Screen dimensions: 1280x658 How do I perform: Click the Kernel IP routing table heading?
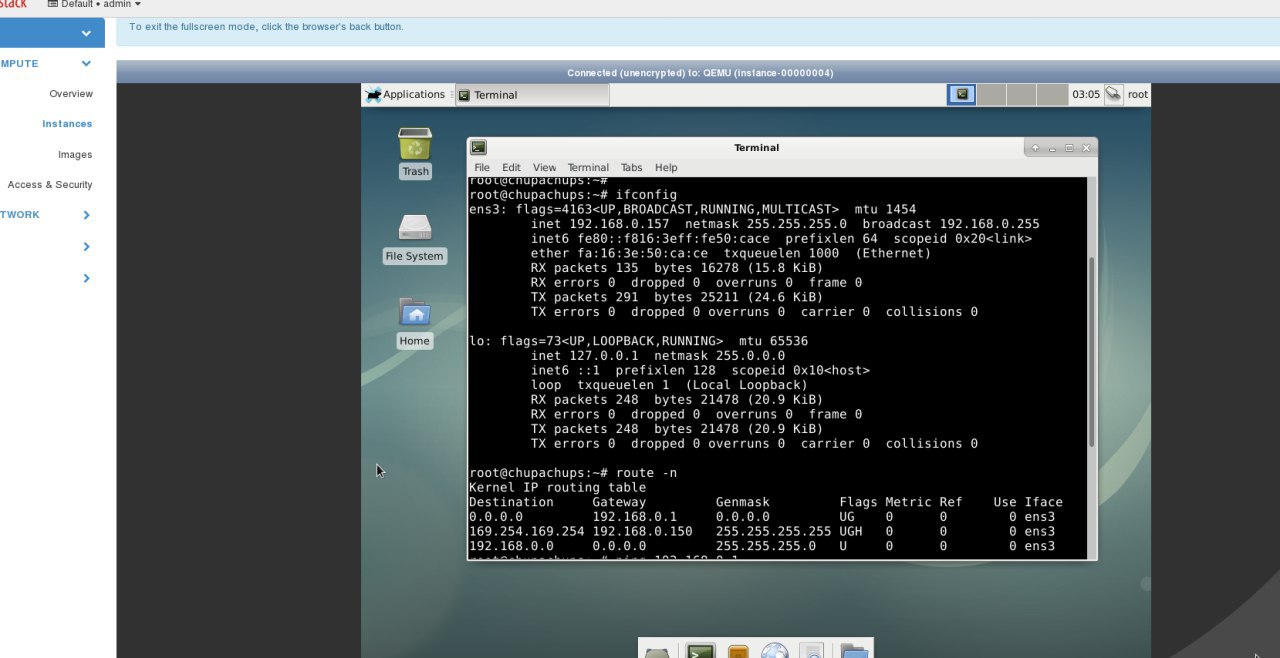(558, 487)
